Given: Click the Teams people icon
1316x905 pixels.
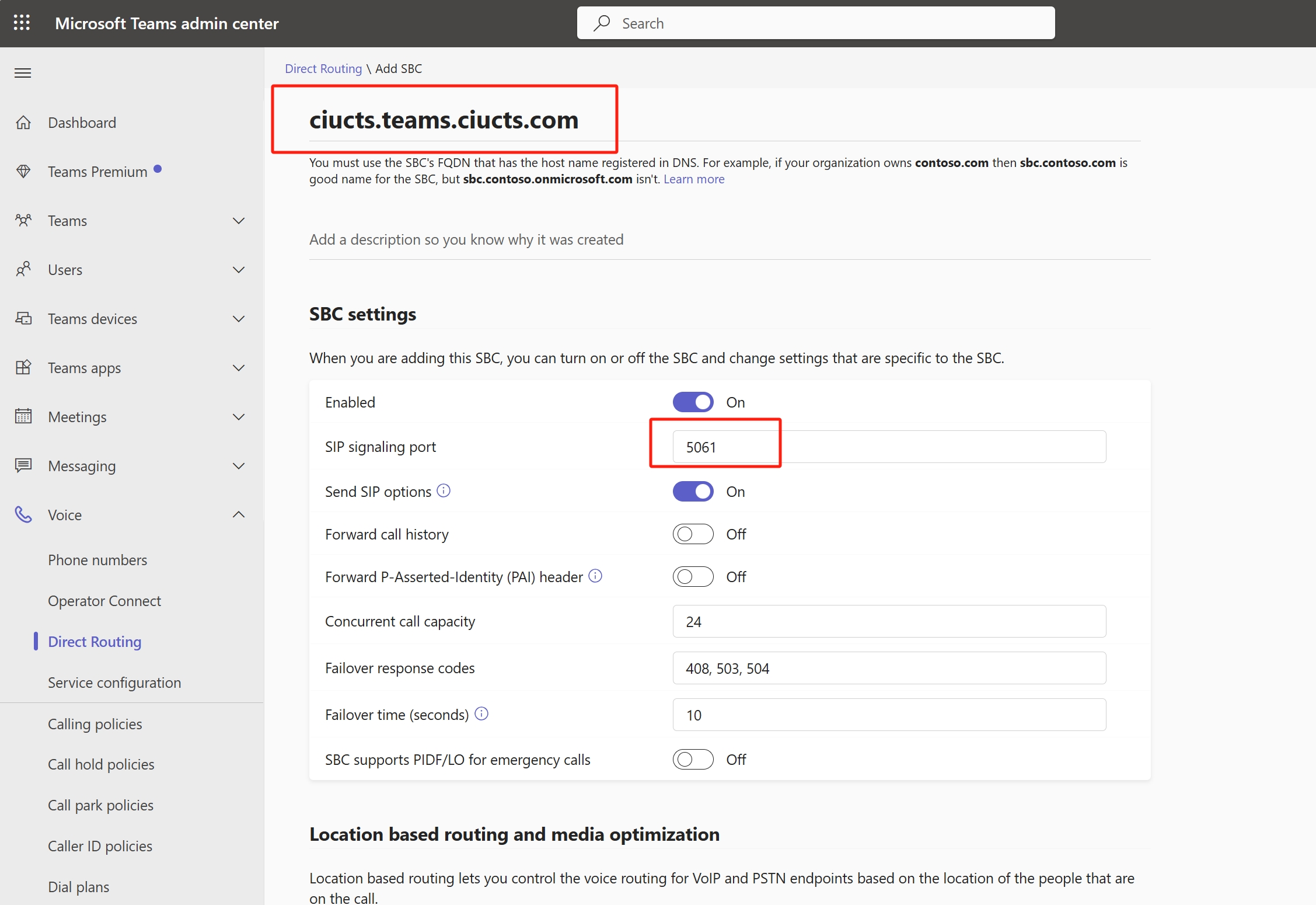Looking at the screenshot, I should coord(23,221).
